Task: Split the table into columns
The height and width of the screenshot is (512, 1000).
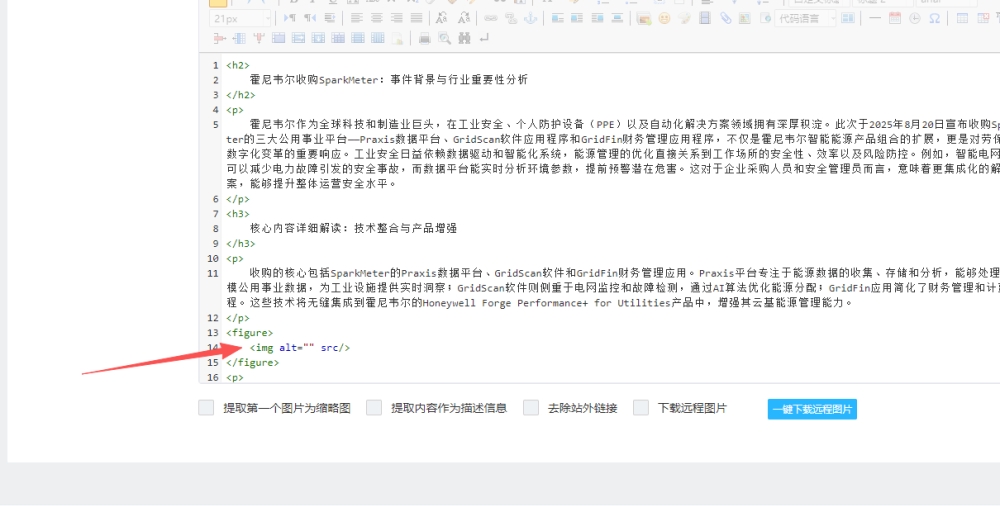Action: 378,38
